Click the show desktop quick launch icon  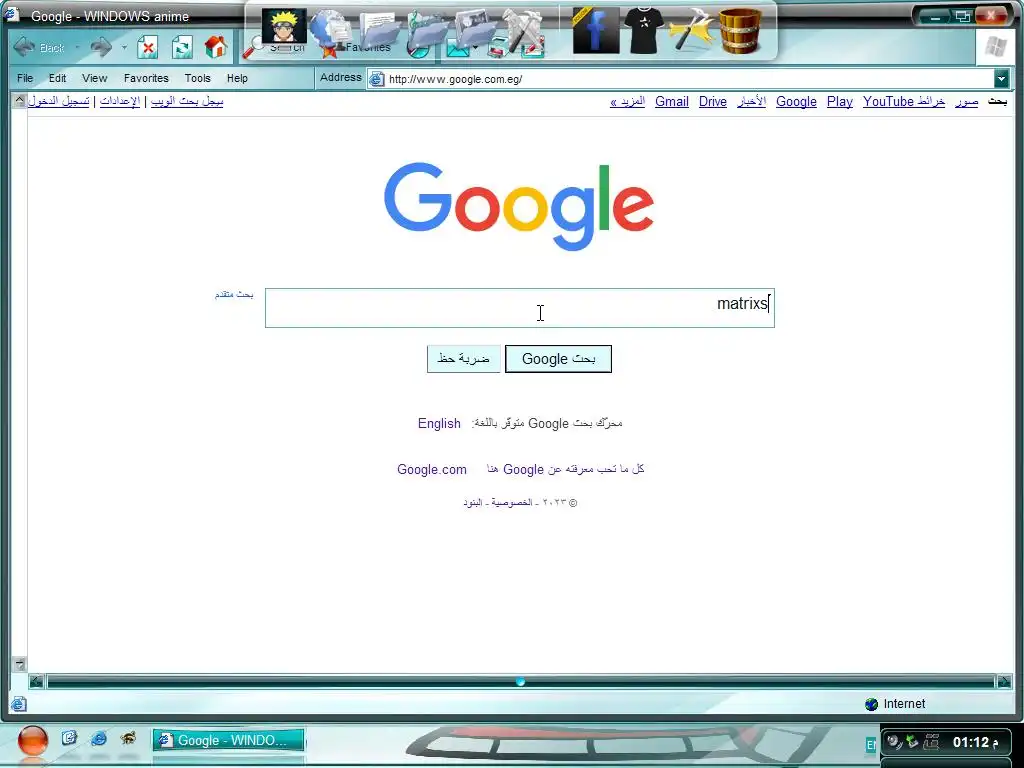point(69,738)
